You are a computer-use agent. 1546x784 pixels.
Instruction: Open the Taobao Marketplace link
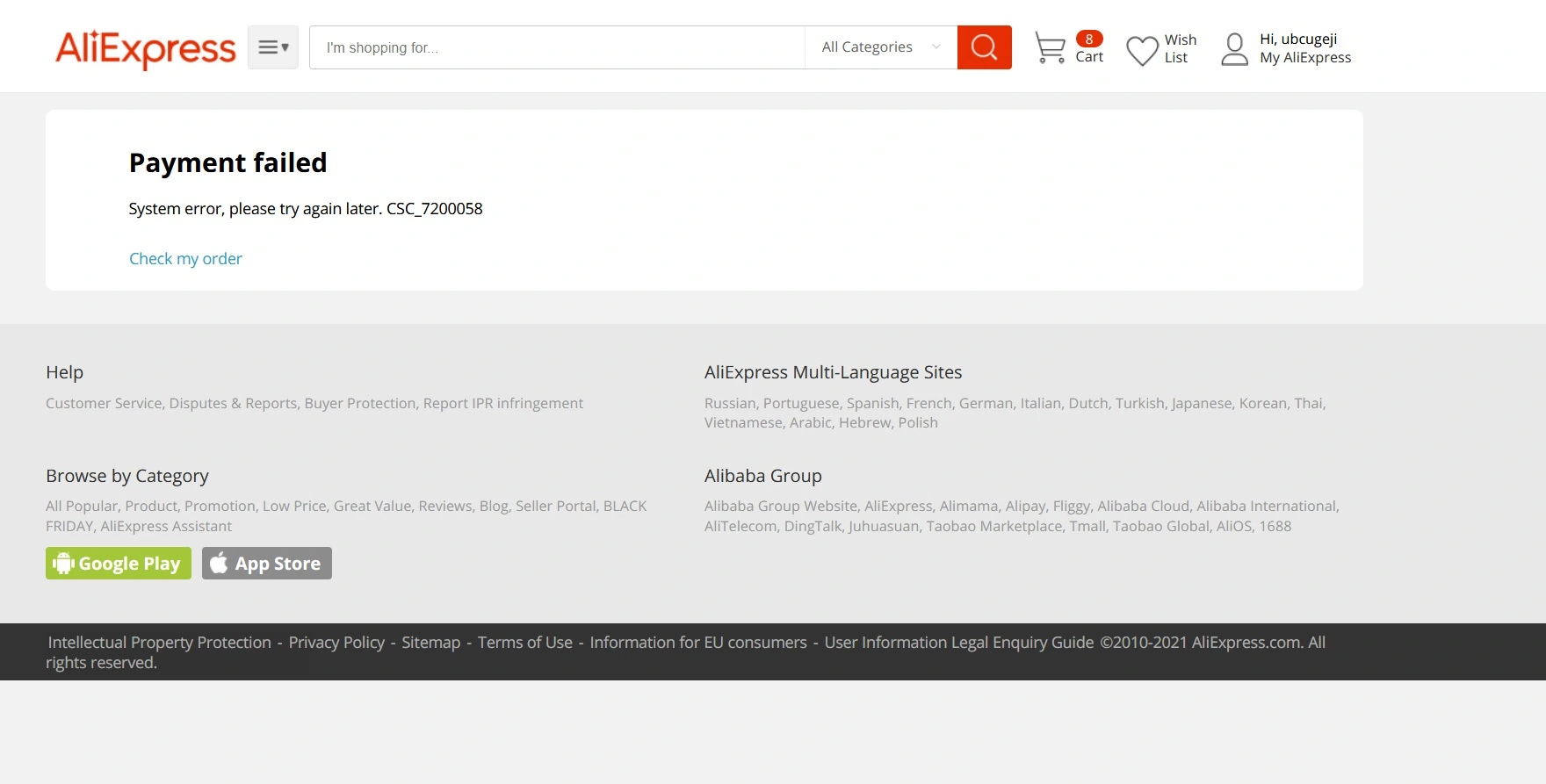994,526
